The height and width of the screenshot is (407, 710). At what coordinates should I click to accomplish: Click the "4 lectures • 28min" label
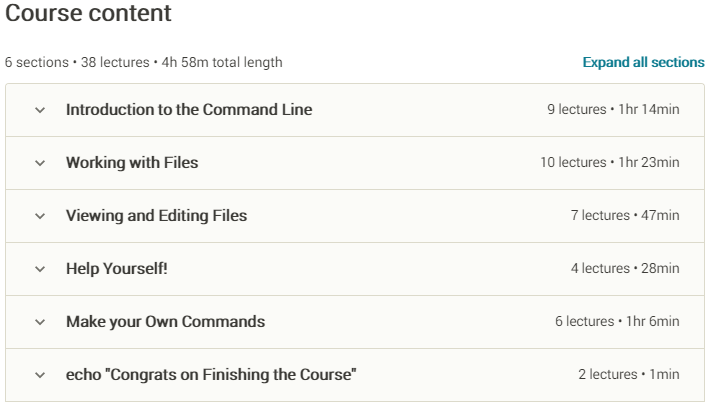pos(625,269)
